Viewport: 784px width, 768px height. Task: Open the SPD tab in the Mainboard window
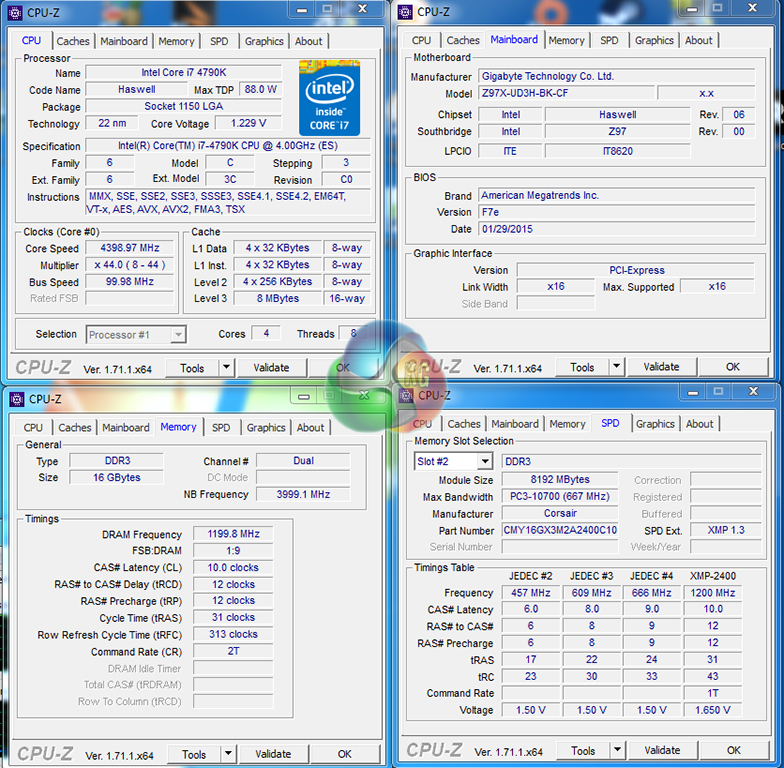[609, 40]
